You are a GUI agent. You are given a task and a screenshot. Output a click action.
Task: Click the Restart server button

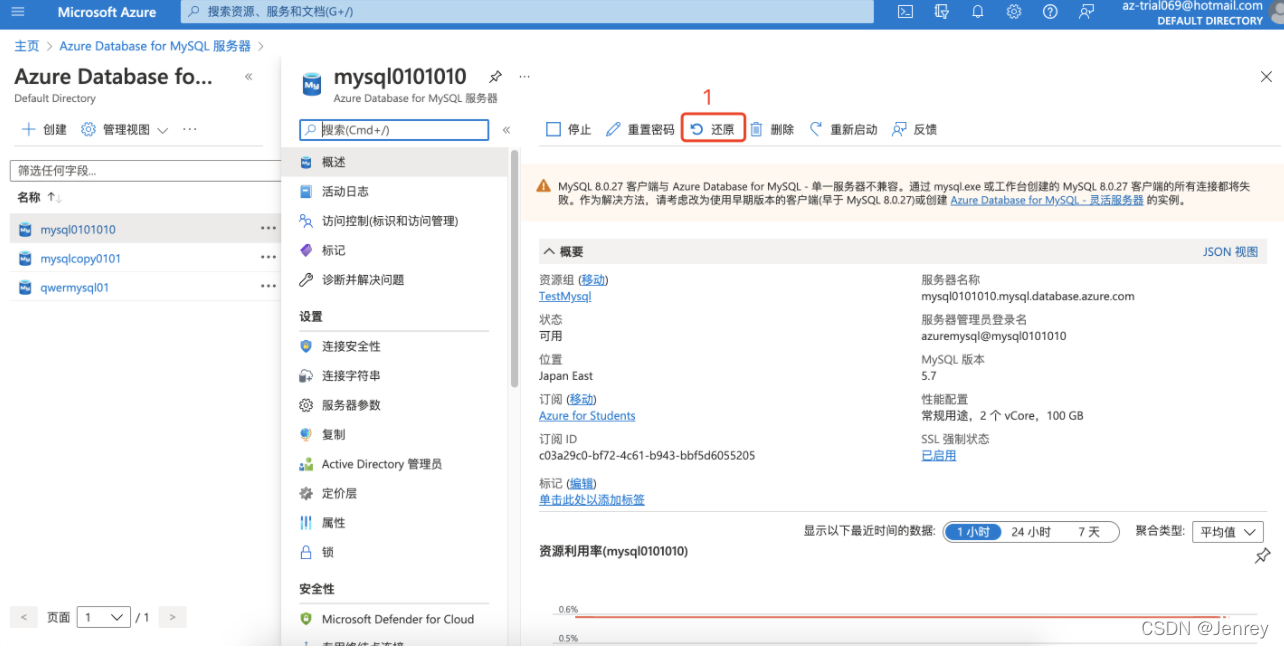[843, 130]
